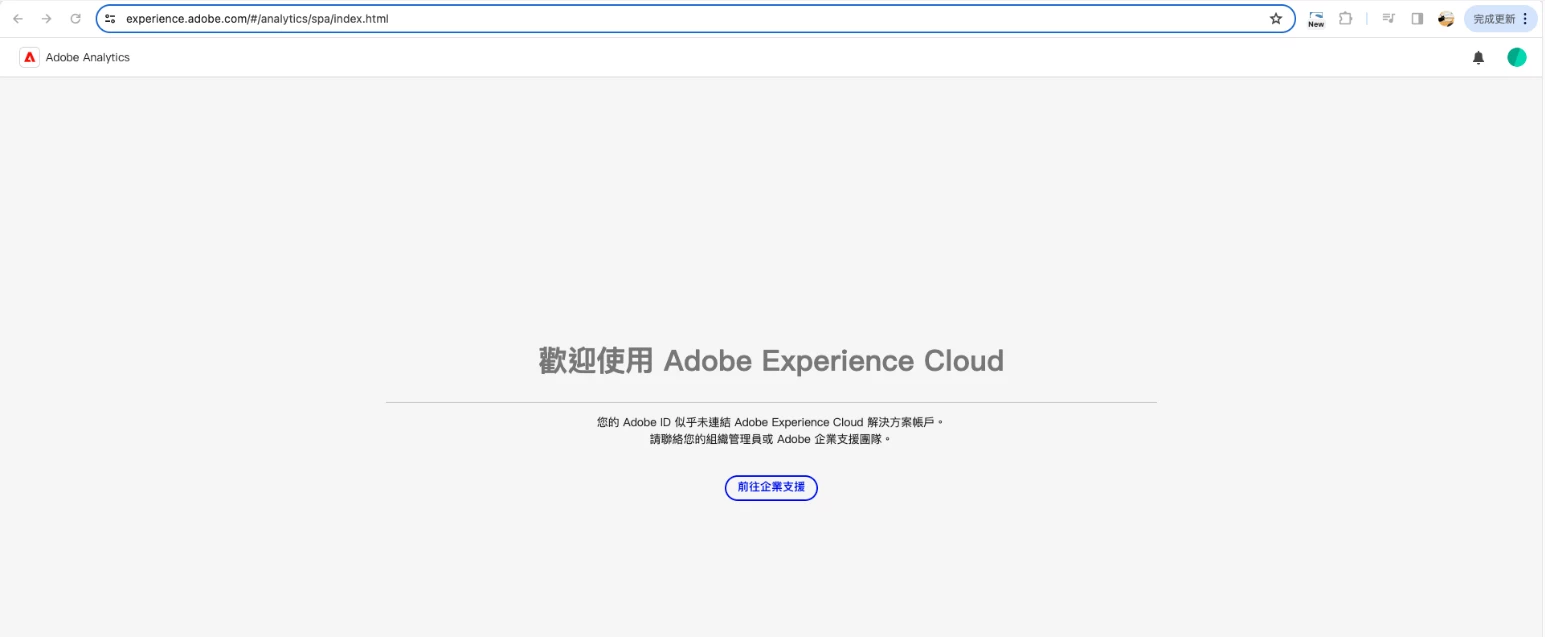Open the notifications bell

(1478, 58)
